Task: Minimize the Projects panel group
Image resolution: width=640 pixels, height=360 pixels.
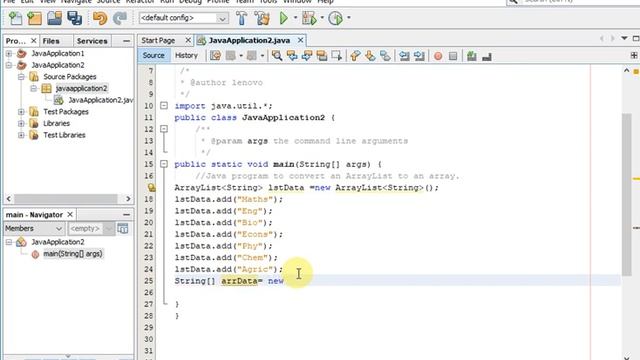Action: pos(127,41)
